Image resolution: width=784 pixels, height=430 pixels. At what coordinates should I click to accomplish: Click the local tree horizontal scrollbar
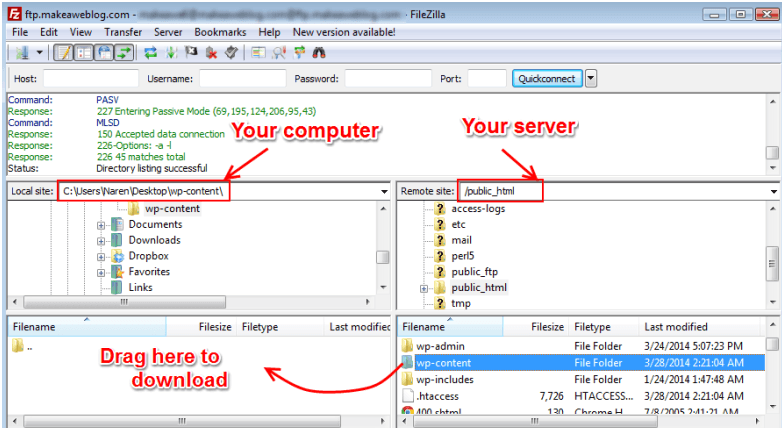tap(124, 302)
